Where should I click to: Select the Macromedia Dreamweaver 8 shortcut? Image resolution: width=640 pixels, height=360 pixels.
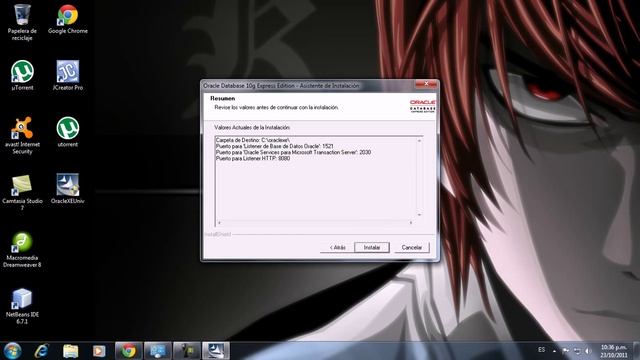point(22,249)
